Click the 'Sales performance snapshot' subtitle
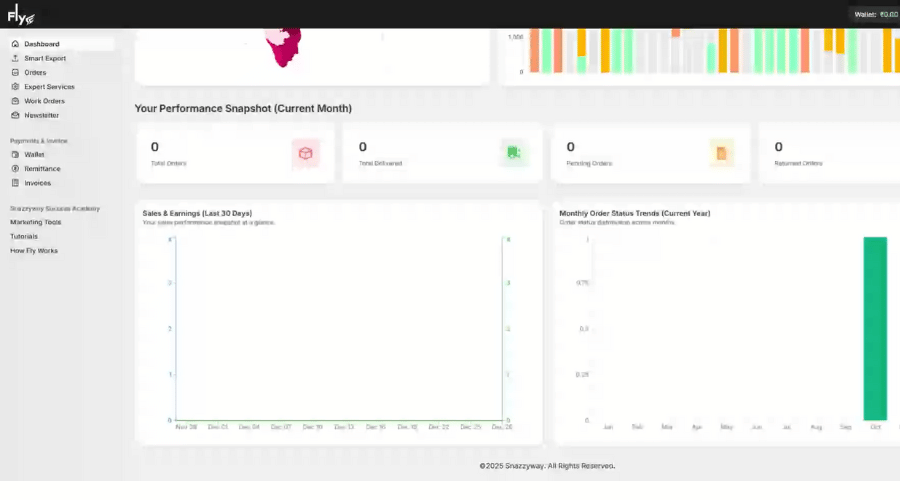The image size is (900, 500). pos(208,223)
